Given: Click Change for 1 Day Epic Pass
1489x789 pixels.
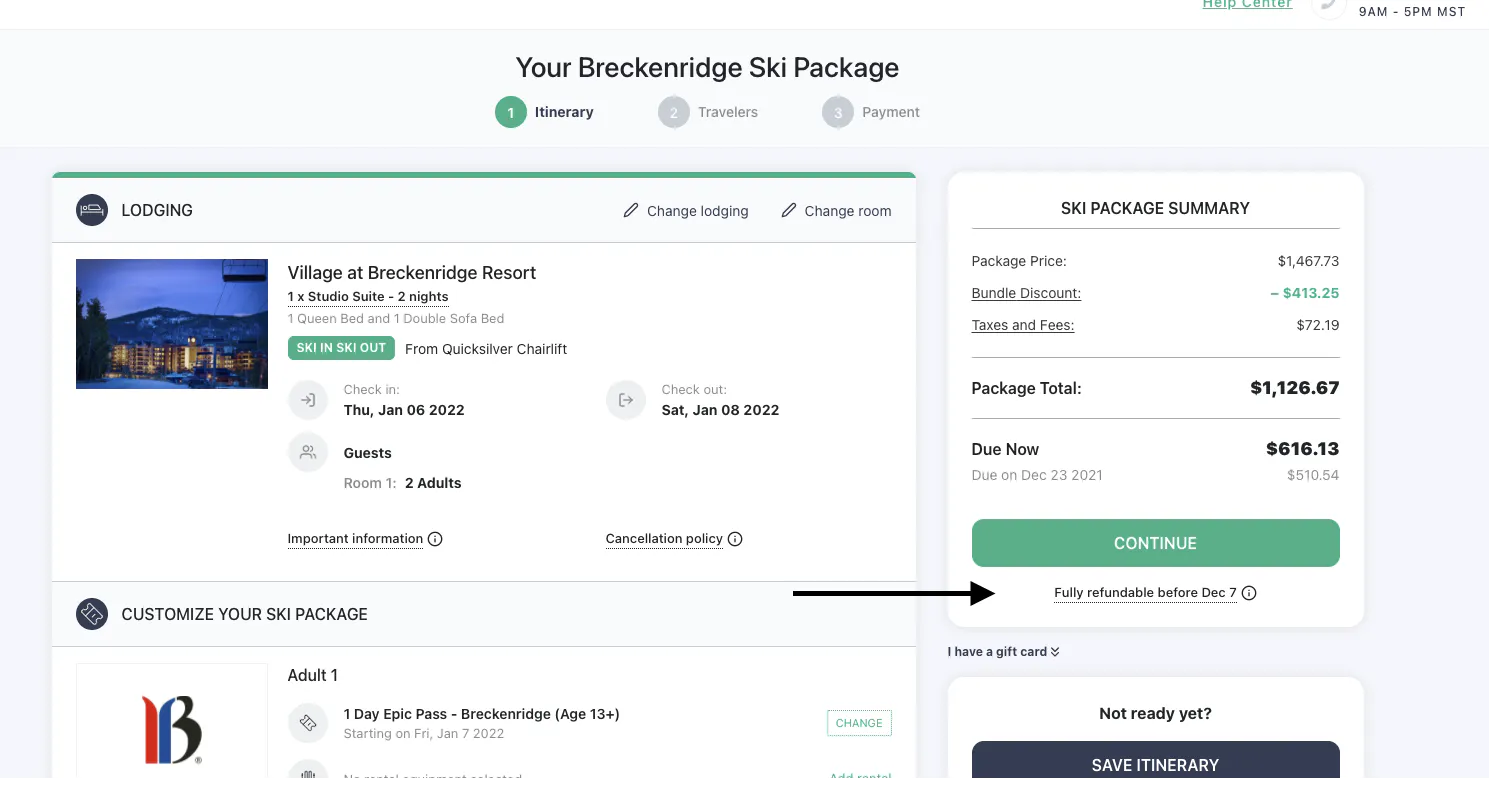Looking at the screenshot, I should tap(859, 723).
